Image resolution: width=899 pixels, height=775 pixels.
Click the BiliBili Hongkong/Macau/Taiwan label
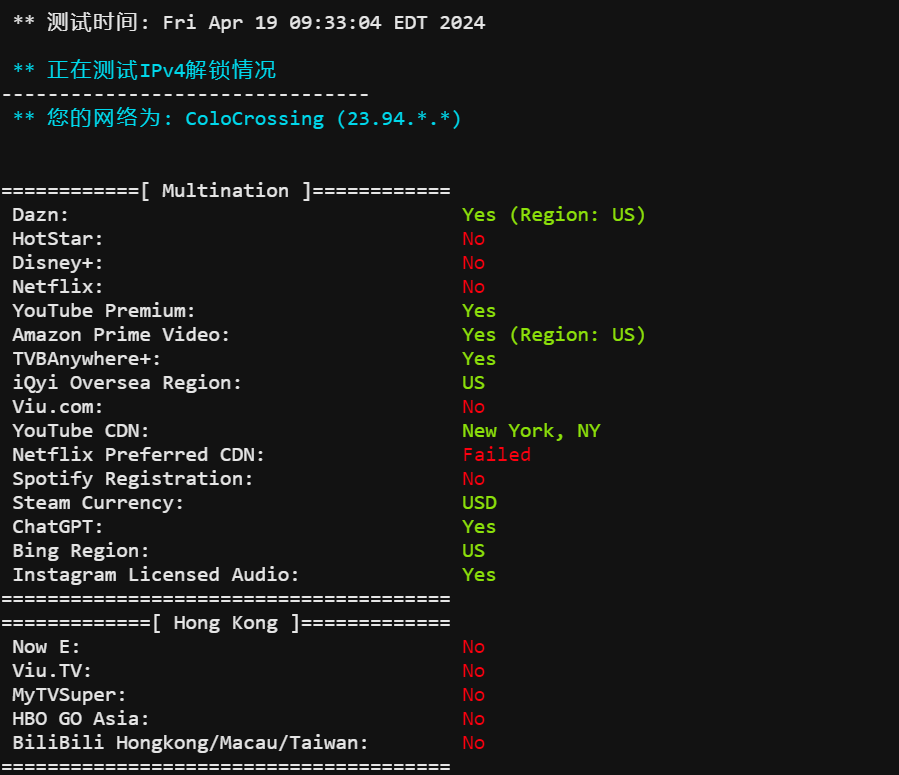point(190,743)
